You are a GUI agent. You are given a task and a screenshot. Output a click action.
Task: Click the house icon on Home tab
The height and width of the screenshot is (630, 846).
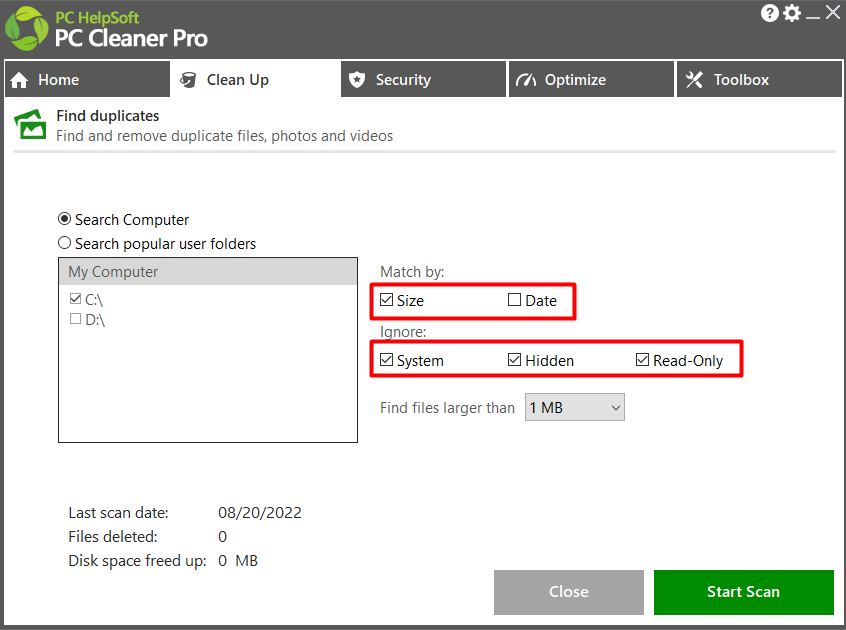pyautogui.click(x=19, y=80)
